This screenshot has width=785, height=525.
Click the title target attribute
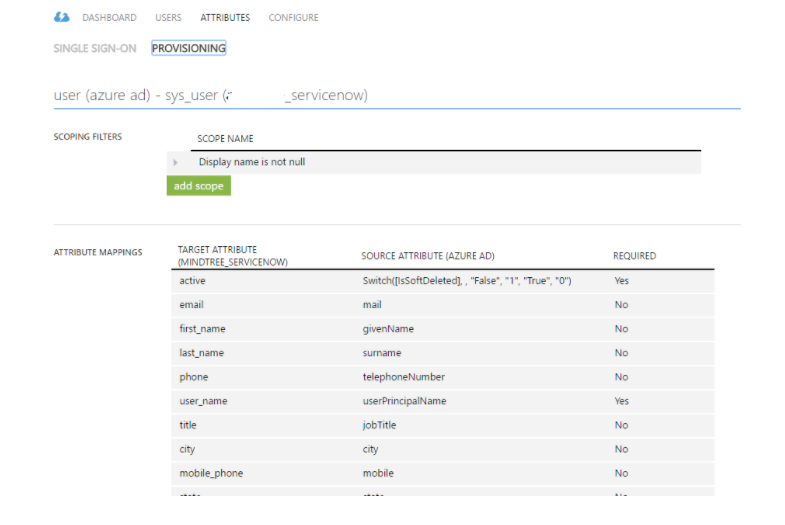pos(188,425)
